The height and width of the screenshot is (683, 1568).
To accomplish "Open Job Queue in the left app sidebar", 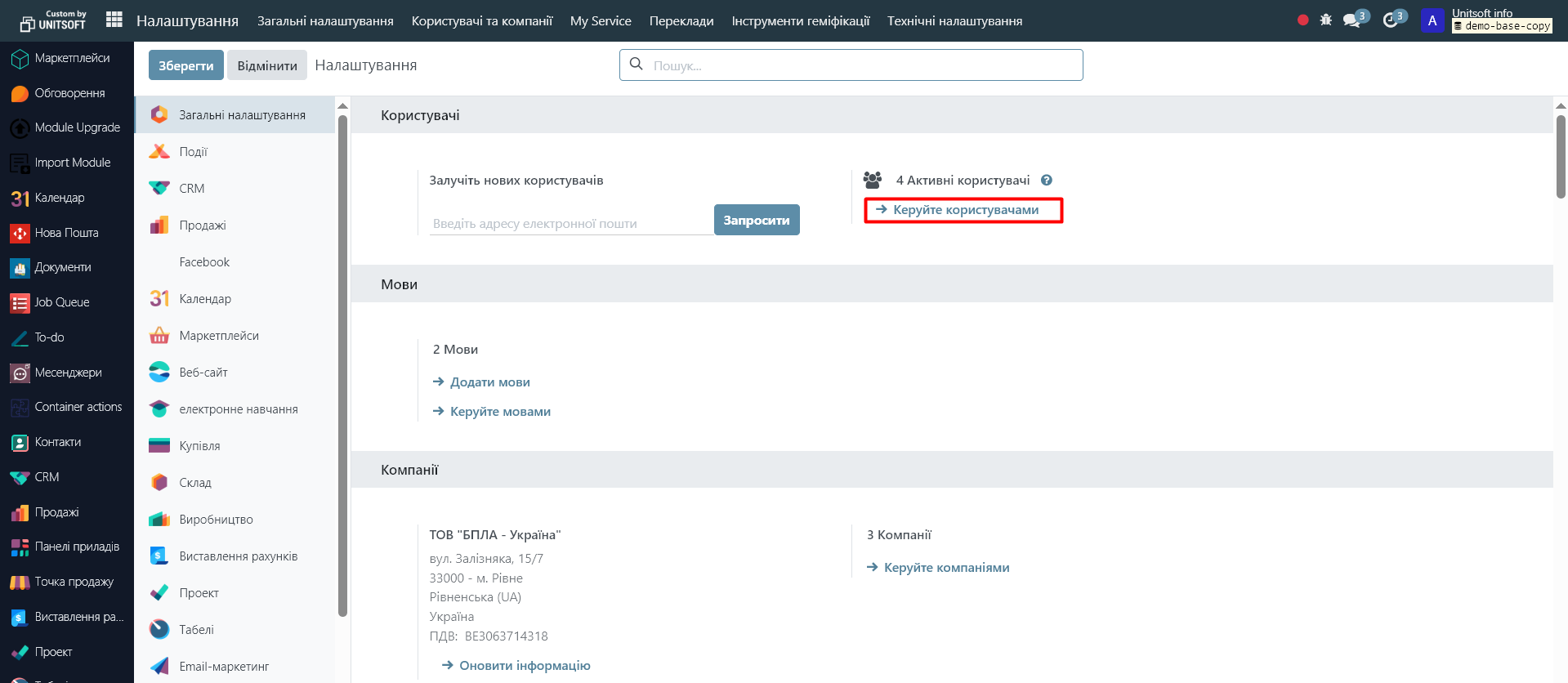I will 62,302.
